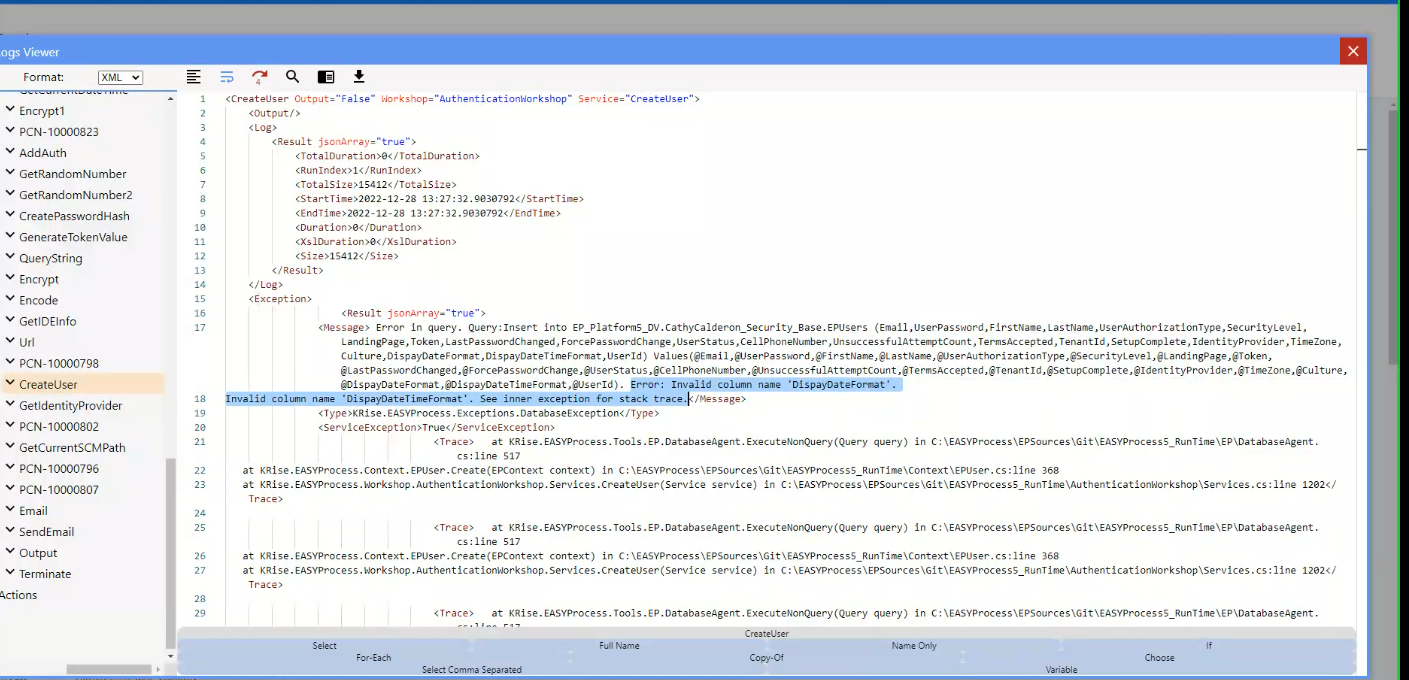This screenshot has width=1409, height=680.
Task: Select the QueryString tree item
Action: [x=51, y=258]
